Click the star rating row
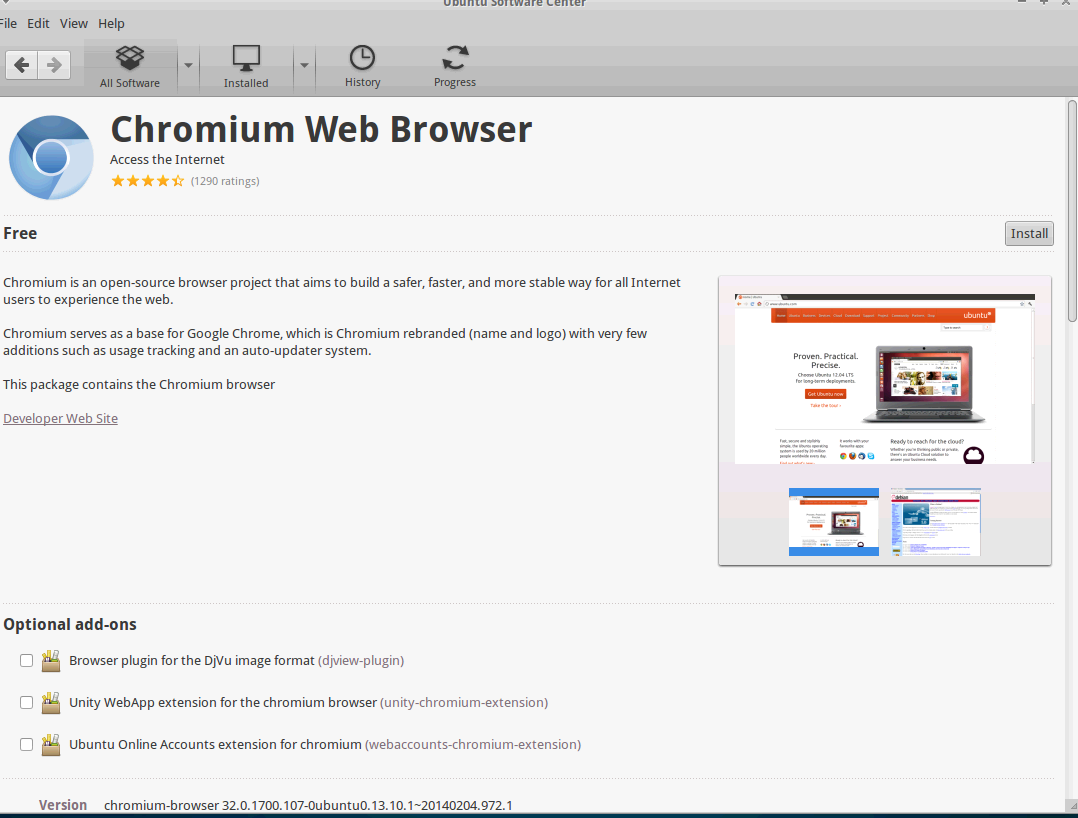Image resolution: width=1078 pixels, height=818 pixels. click(148, 181)
